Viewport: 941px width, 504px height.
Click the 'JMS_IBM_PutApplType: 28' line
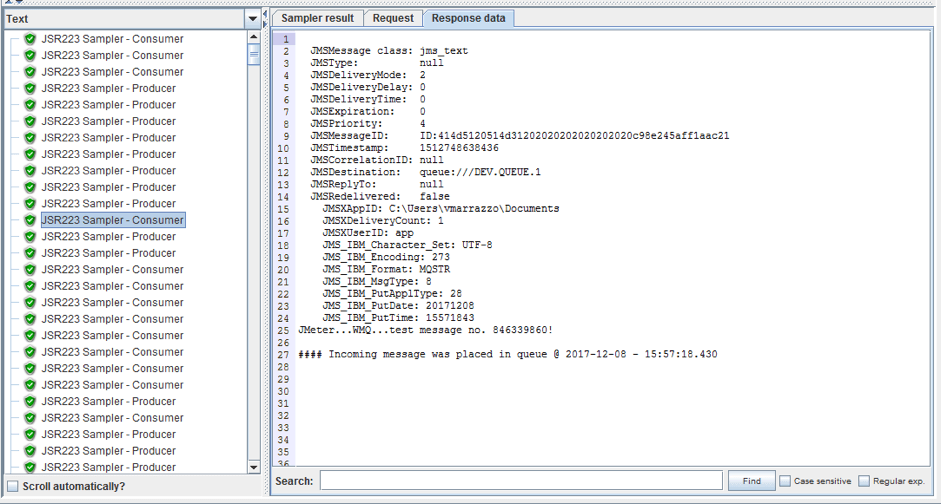pyautogui.click(x=392, y=293)
